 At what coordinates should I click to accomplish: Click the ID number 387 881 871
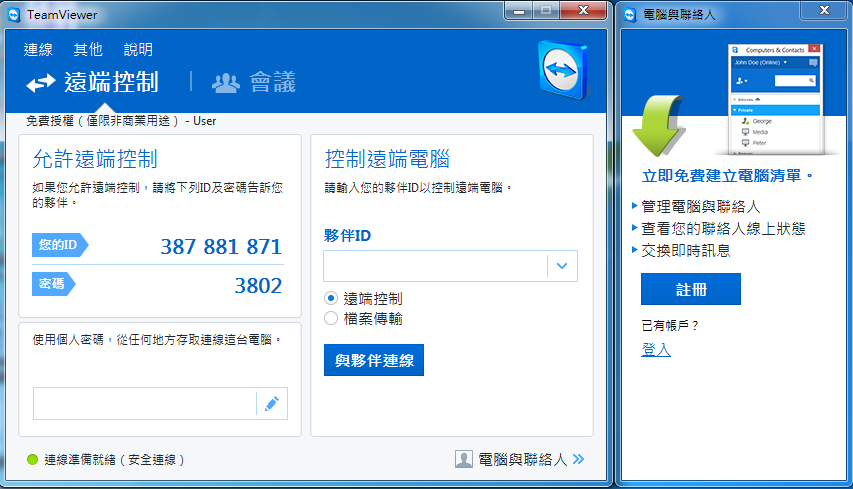(x=221, y=247)
